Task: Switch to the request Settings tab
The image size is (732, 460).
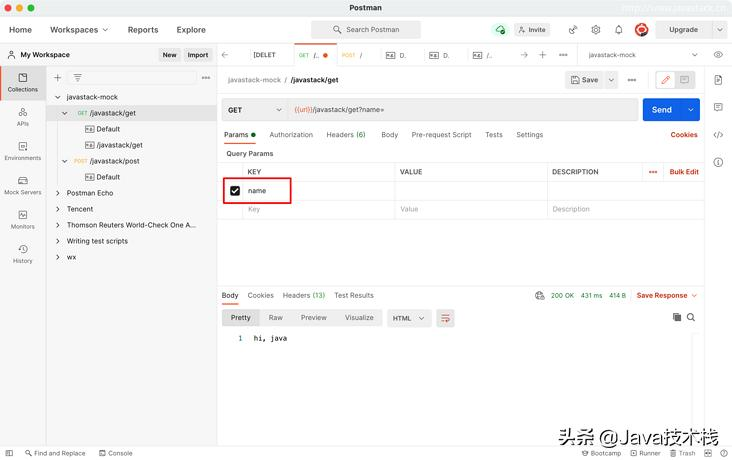Action: [529, 134]
